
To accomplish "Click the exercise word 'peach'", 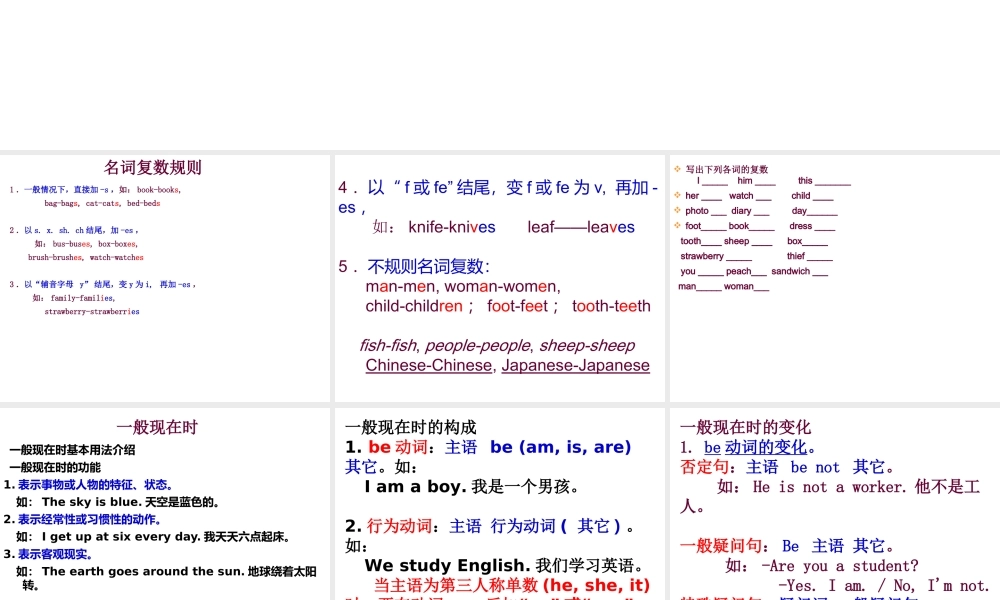I will pyautogui.click(x=739, y=272).
